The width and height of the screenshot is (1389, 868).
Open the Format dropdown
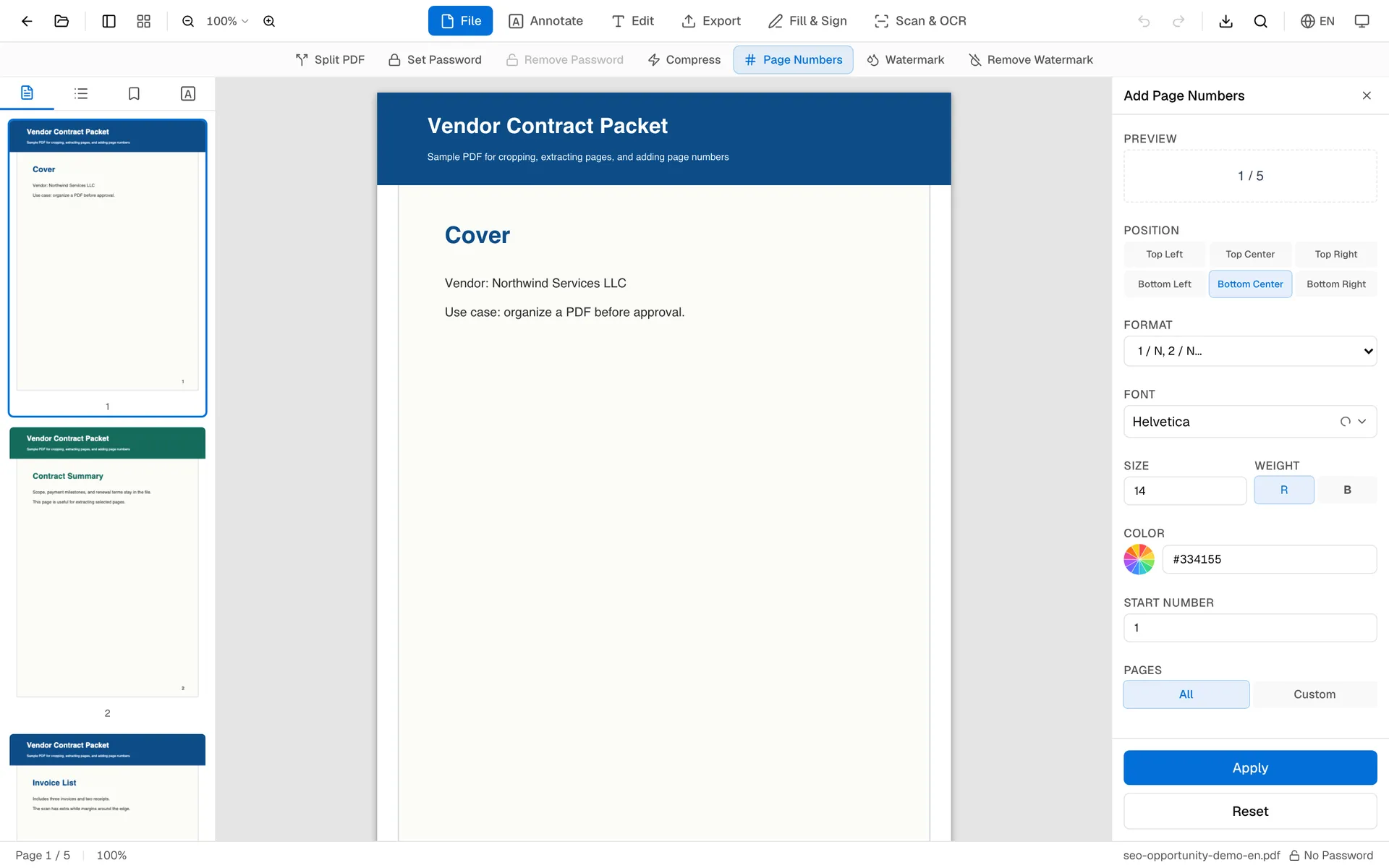[x=1250, y=351]
